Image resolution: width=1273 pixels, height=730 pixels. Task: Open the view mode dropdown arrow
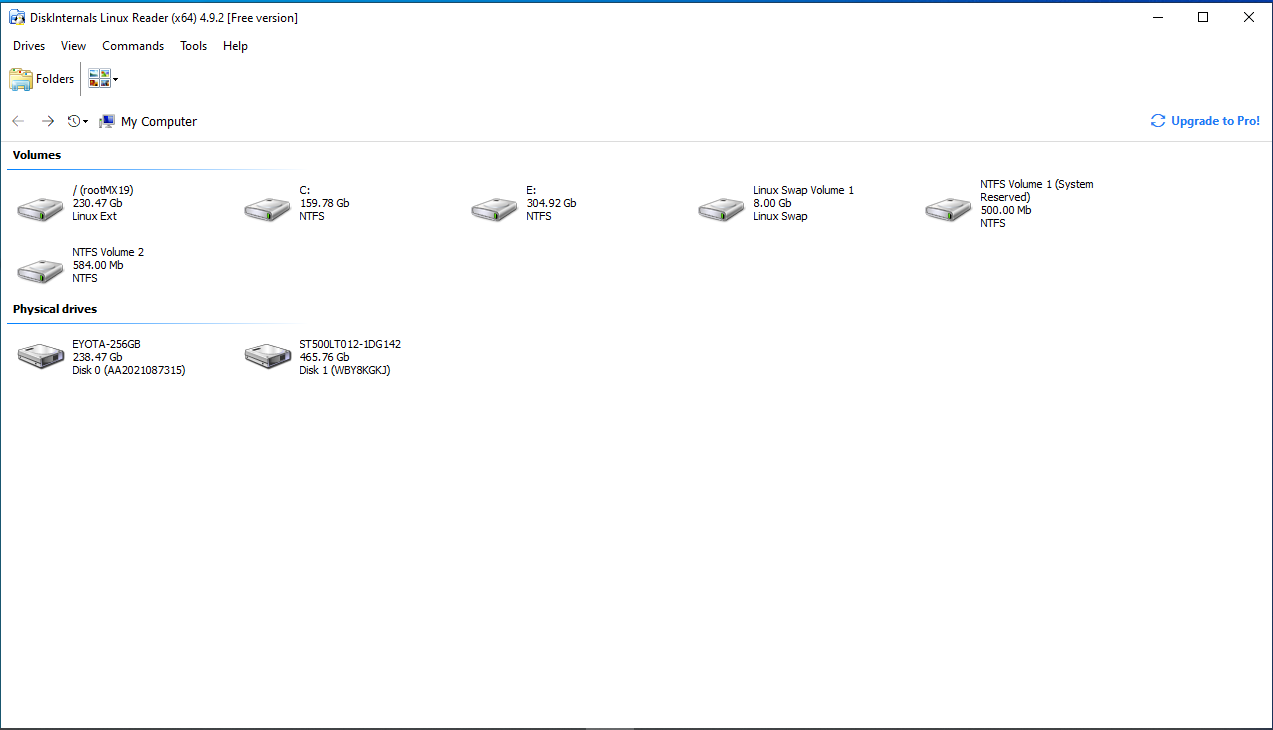tap(115, 80)
